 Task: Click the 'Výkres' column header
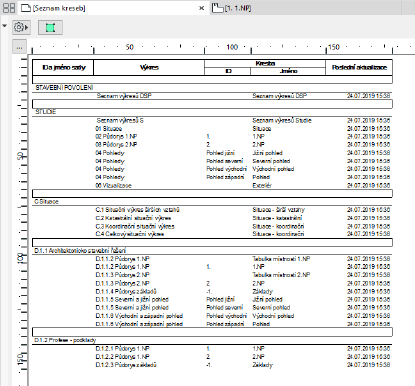point(149,68)
